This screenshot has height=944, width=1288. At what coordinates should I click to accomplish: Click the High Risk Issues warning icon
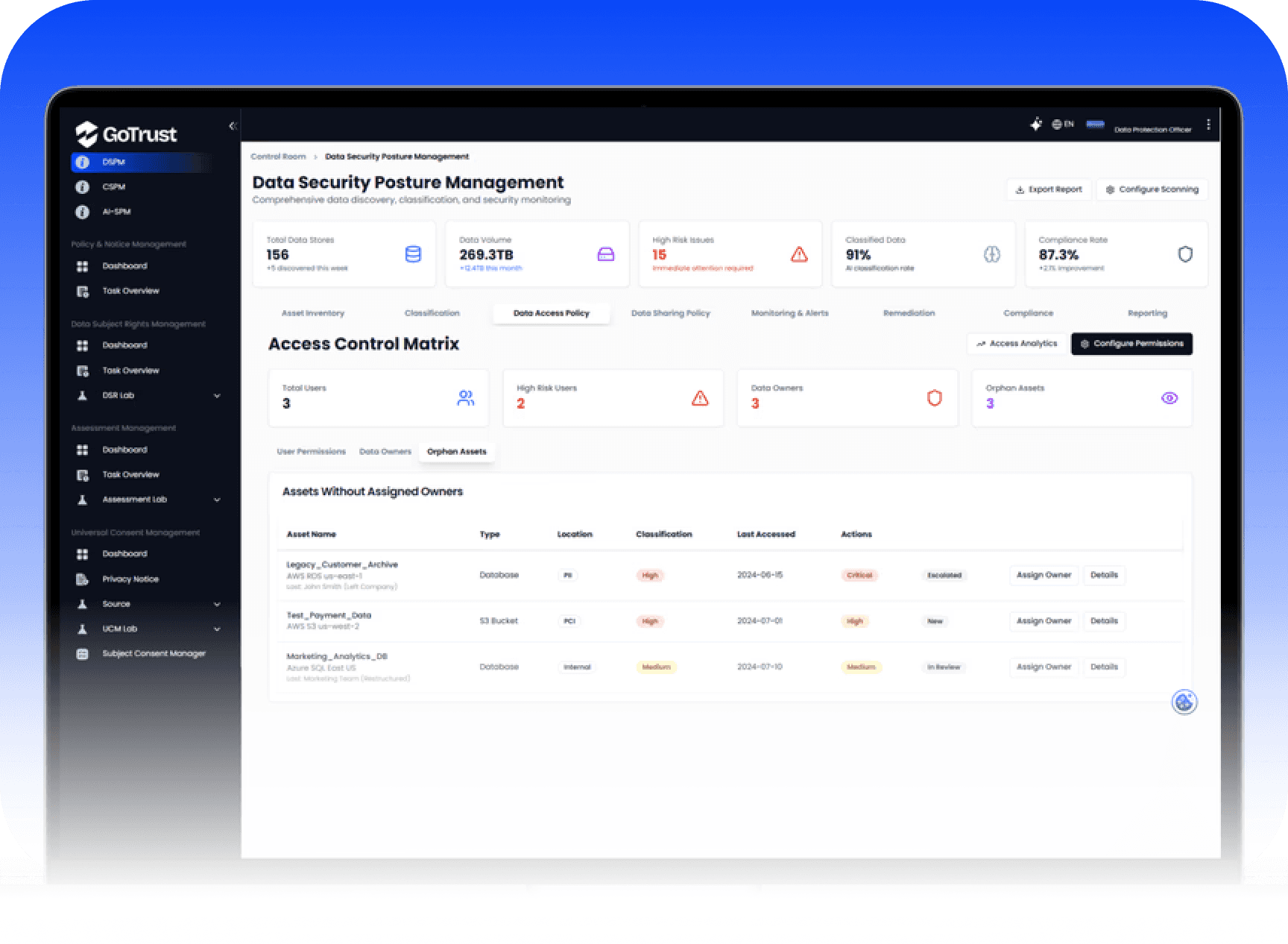(799, 254)
